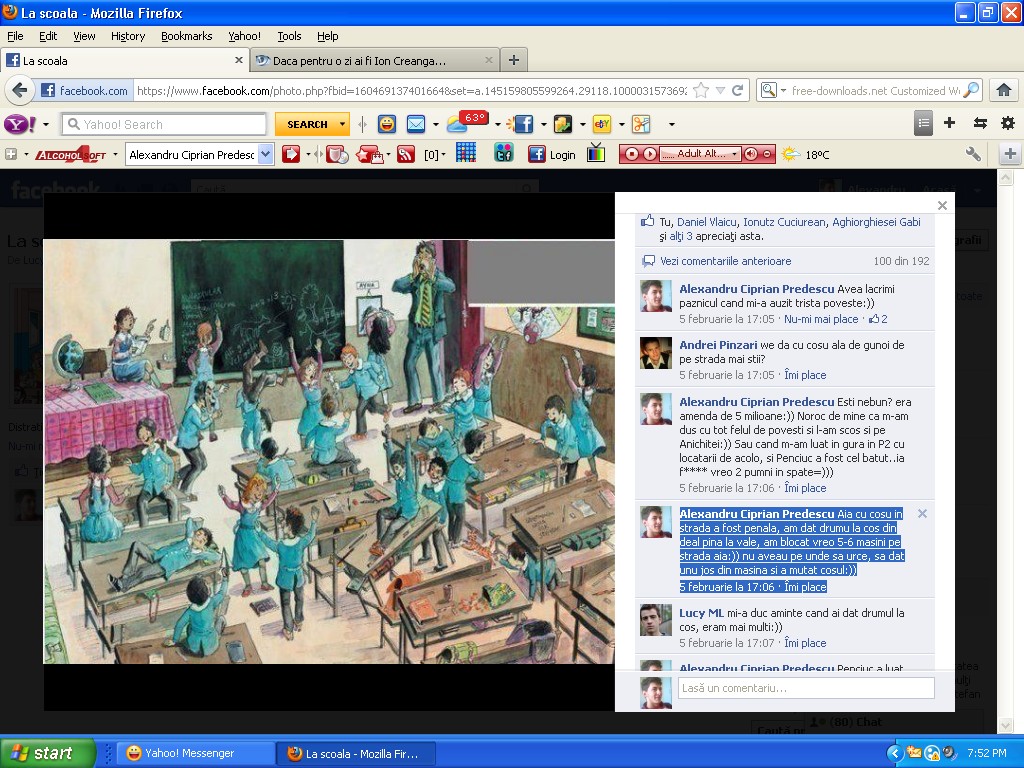
Task: Stop the toolbar radio player
Action: (x=632, y=154)
